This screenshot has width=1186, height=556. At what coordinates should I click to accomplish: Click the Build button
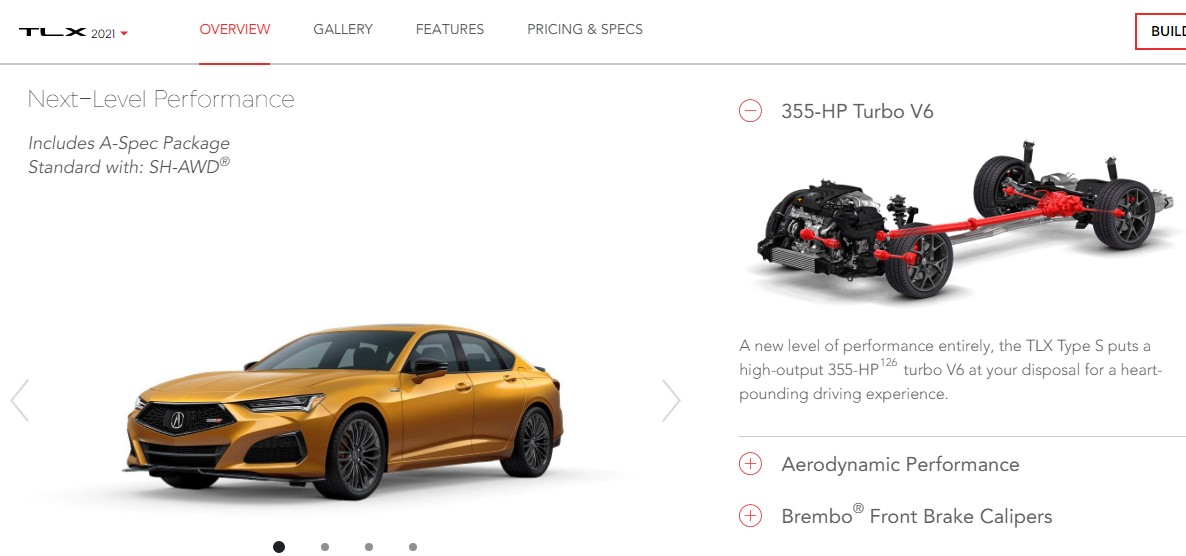click(1161, 32)
